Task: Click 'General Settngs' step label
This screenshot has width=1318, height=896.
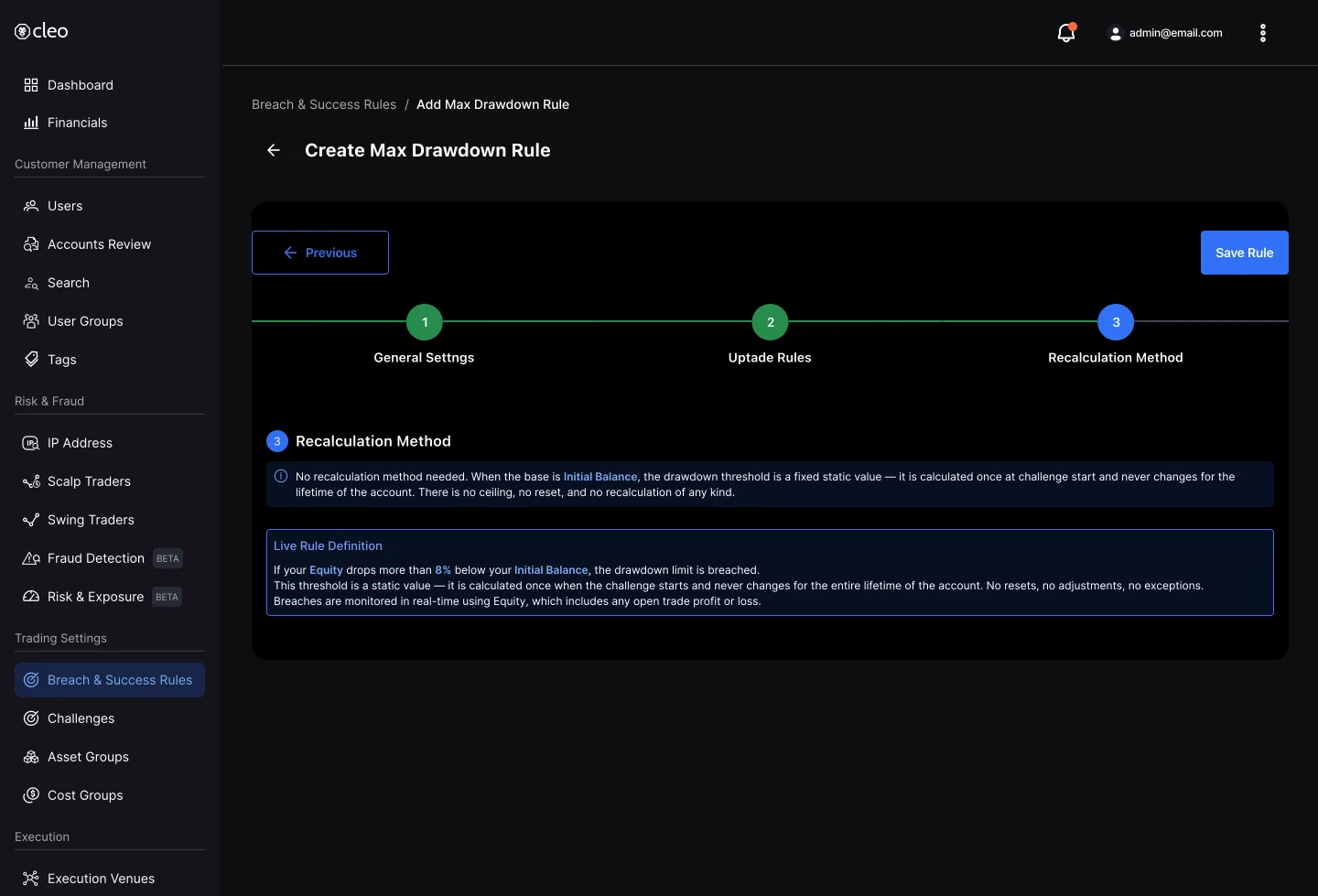Action: (424, 358)
